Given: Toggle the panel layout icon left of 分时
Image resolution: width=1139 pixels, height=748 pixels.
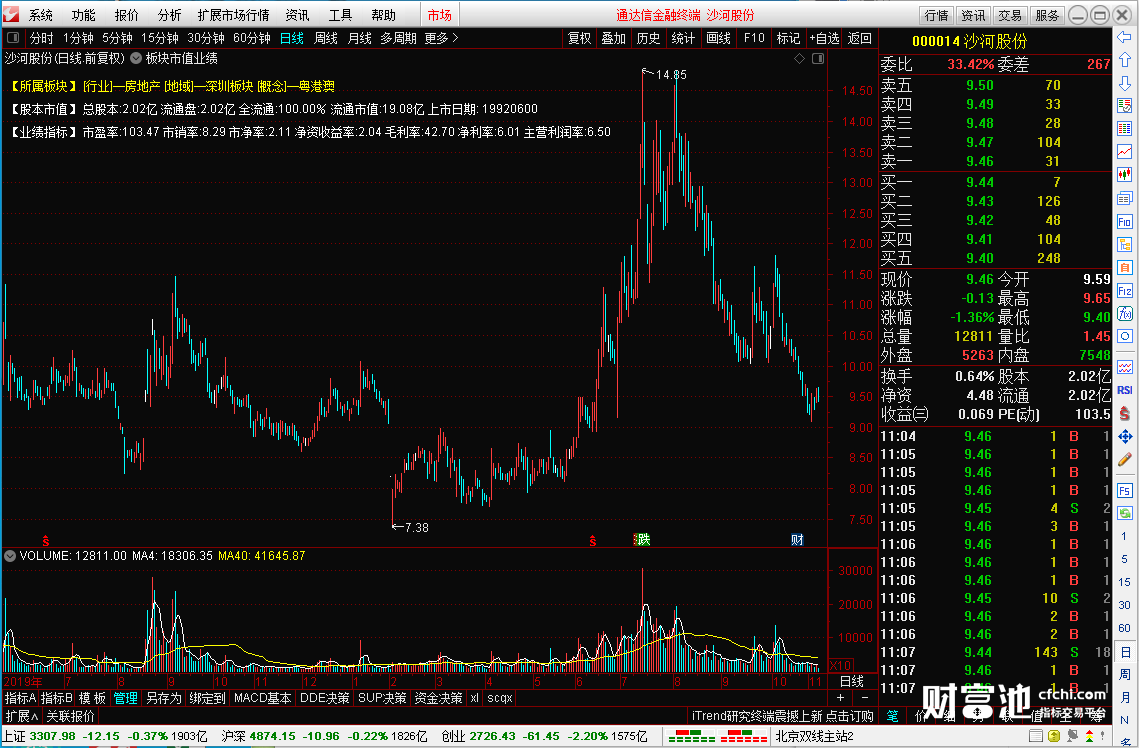Looking at the screenshot, I should pos(13,38).
